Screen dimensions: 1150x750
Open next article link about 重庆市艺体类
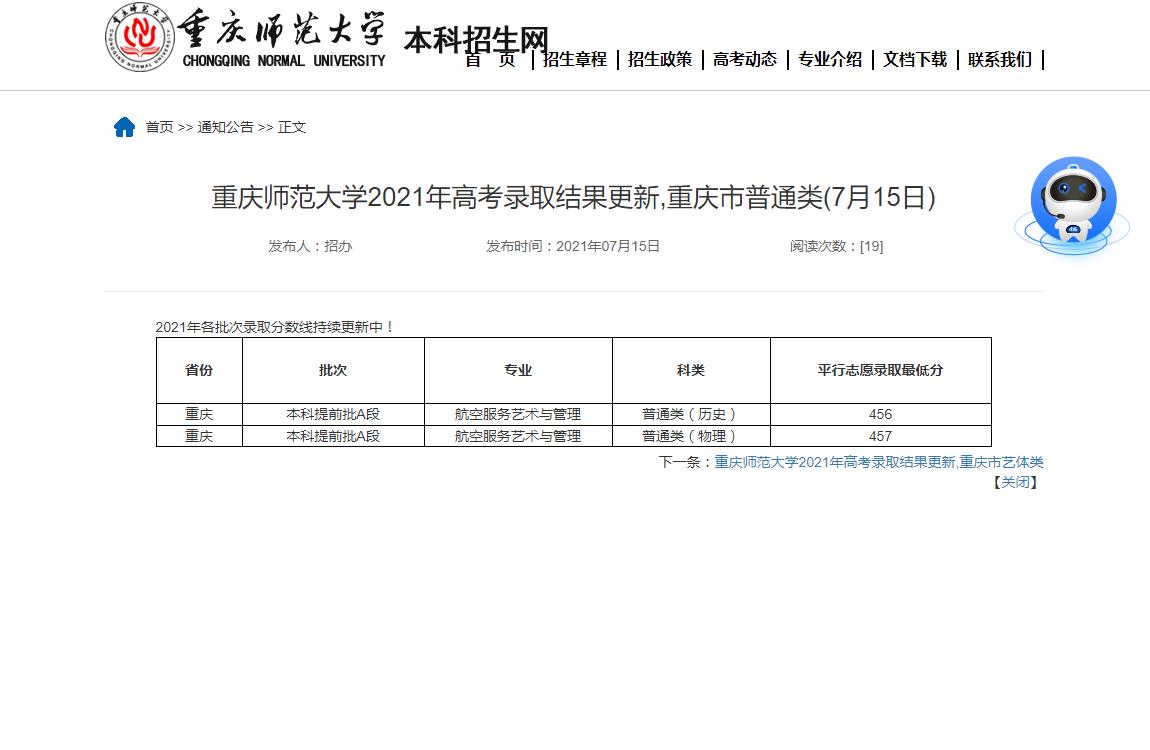(878, 462)
